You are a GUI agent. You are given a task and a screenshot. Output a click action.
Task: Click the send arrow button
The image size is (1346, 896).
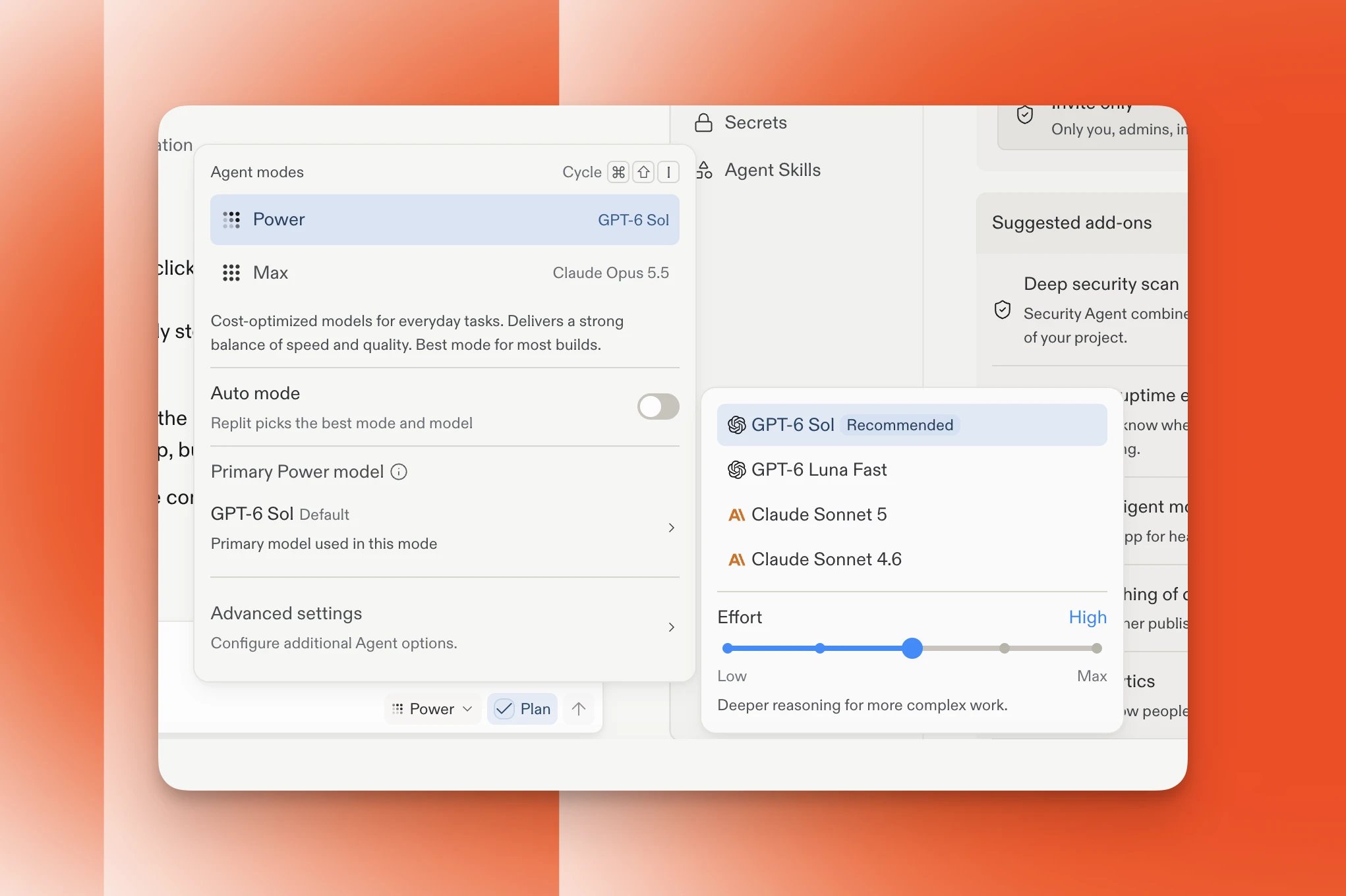pos(579,709)
